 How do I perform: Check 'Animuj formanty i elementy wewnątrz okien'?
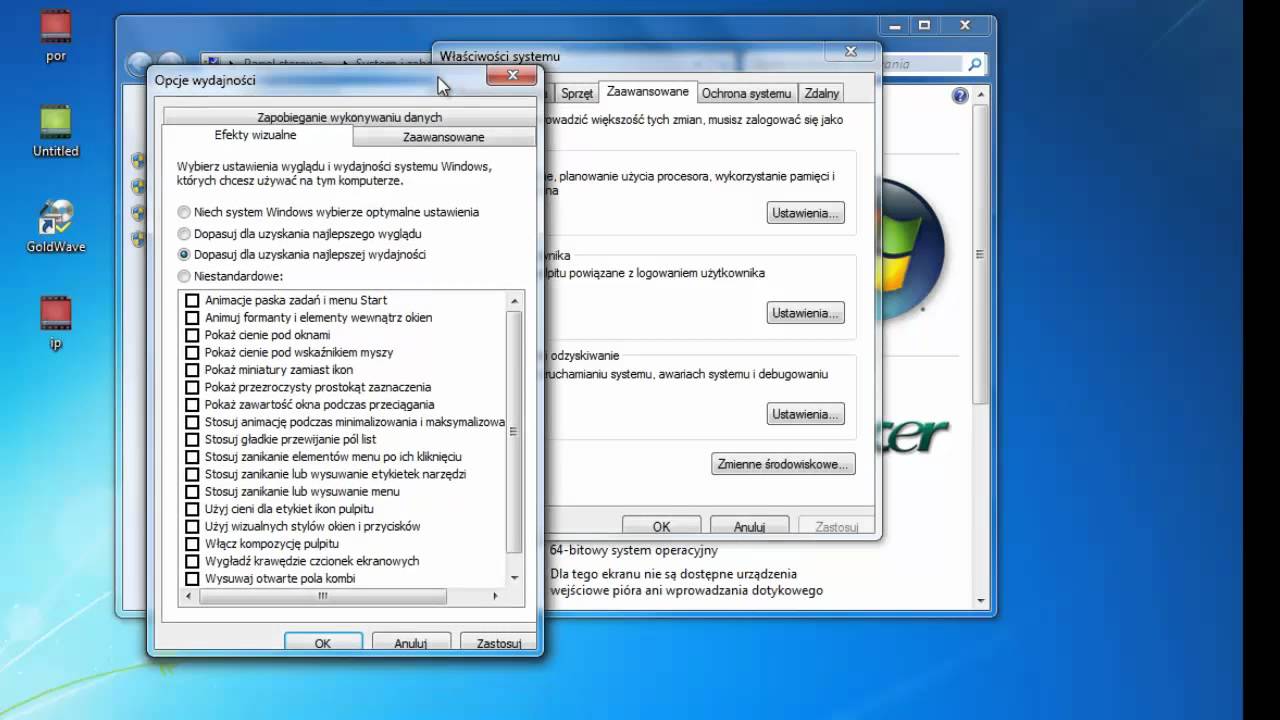point(192,317)
